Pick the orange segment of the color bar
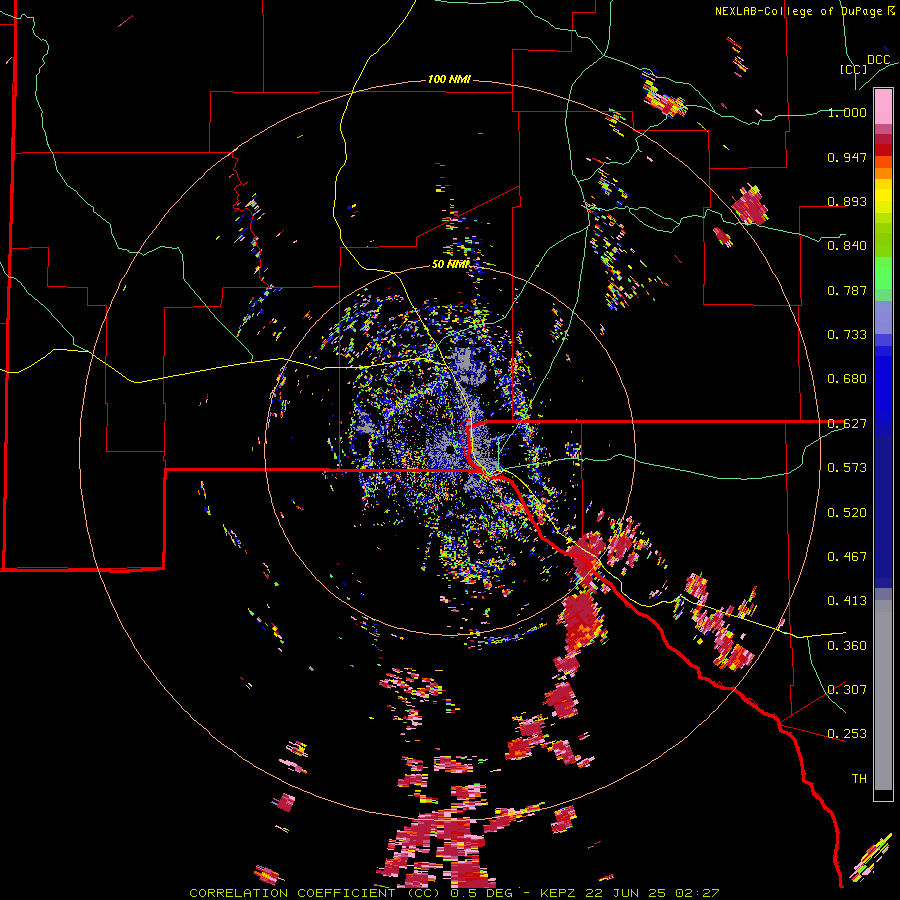Screen dimensions: 900x900 click(x=883, y=173)
